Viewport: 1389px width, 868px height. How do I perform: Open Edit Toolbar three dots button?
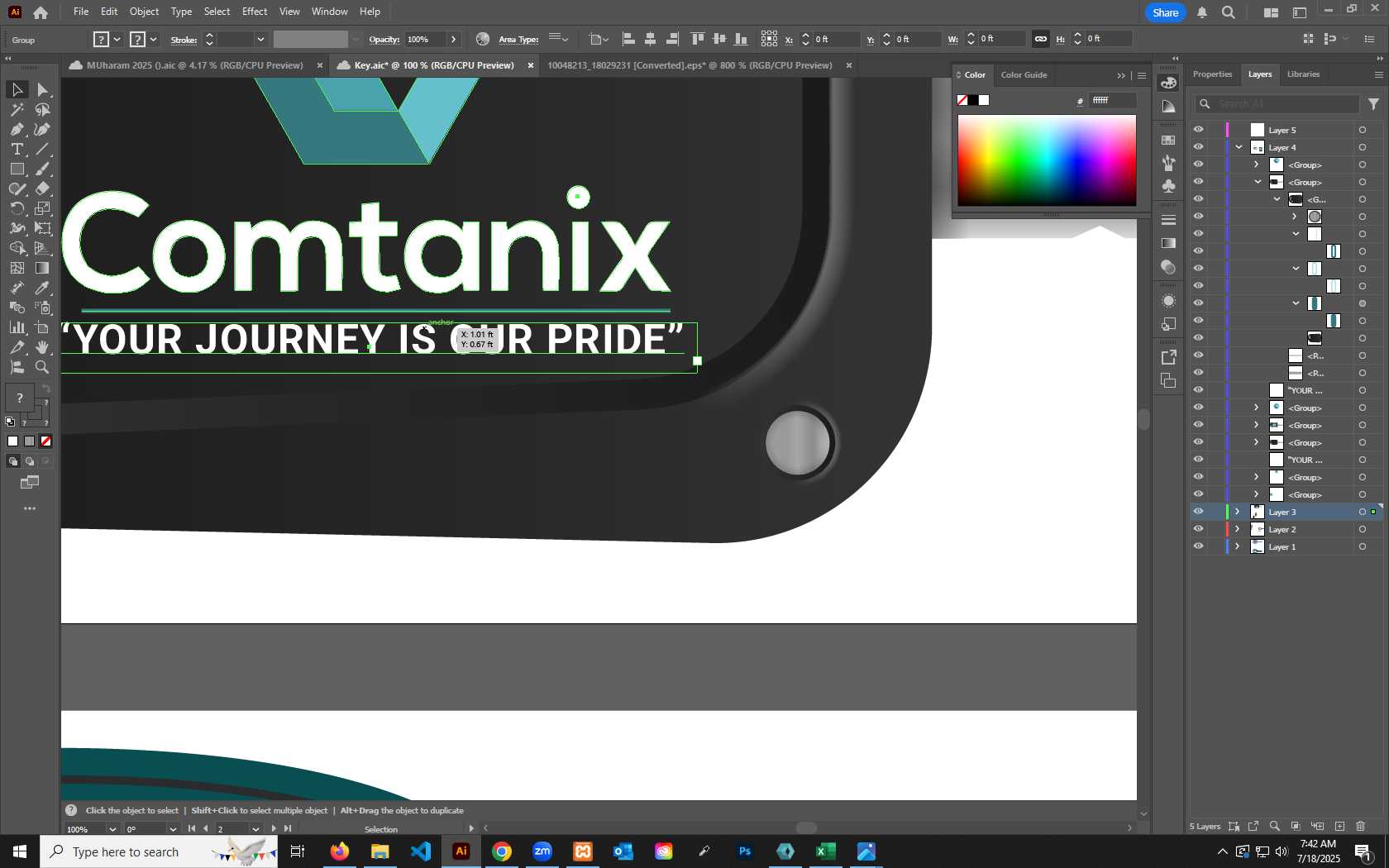pyautogui.click(x=30, y=508)
